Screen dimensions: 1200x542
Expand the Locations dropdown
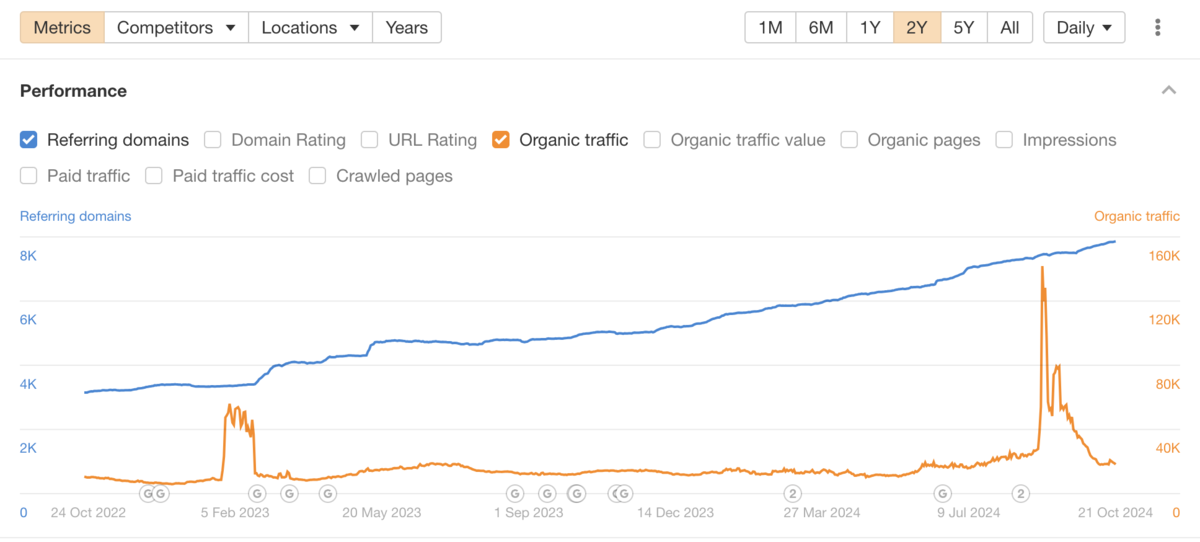pos(310,28)
